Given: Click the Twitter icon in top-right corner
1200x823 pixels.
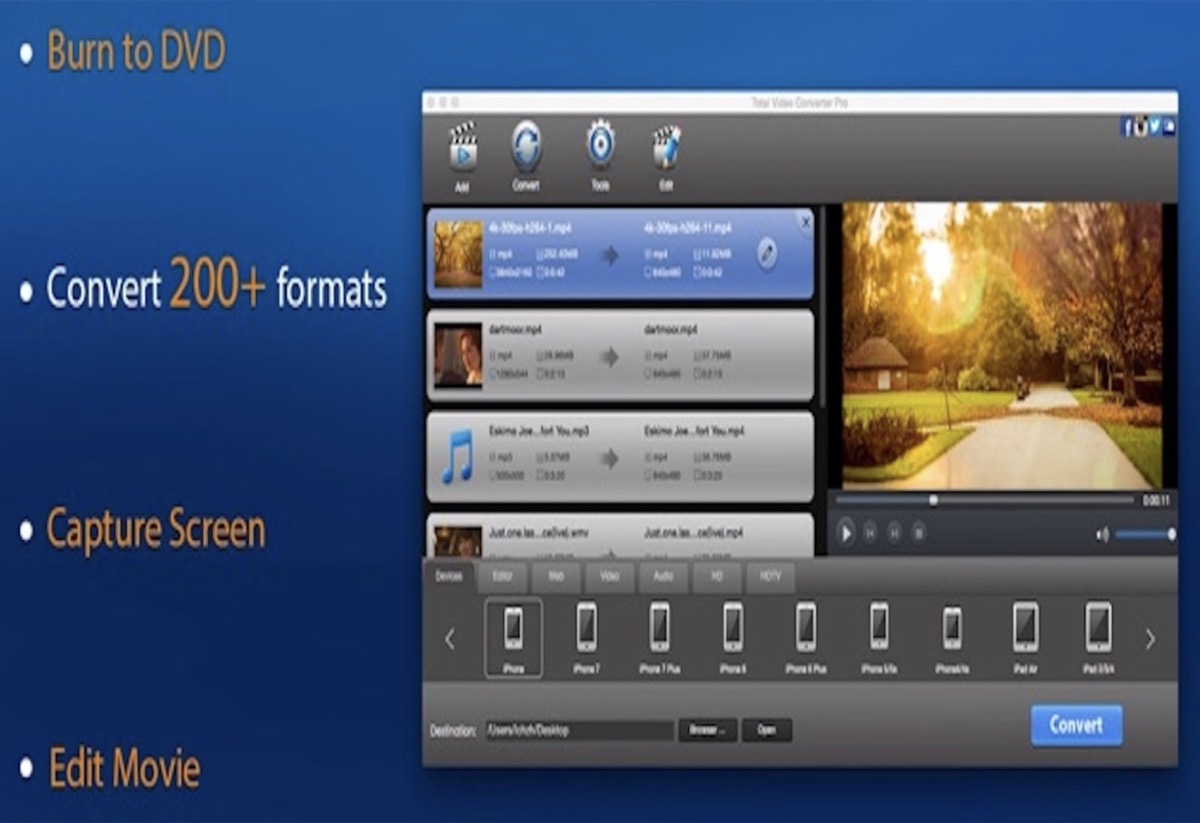Looking at the screenshot, I should pos(1154,127).
